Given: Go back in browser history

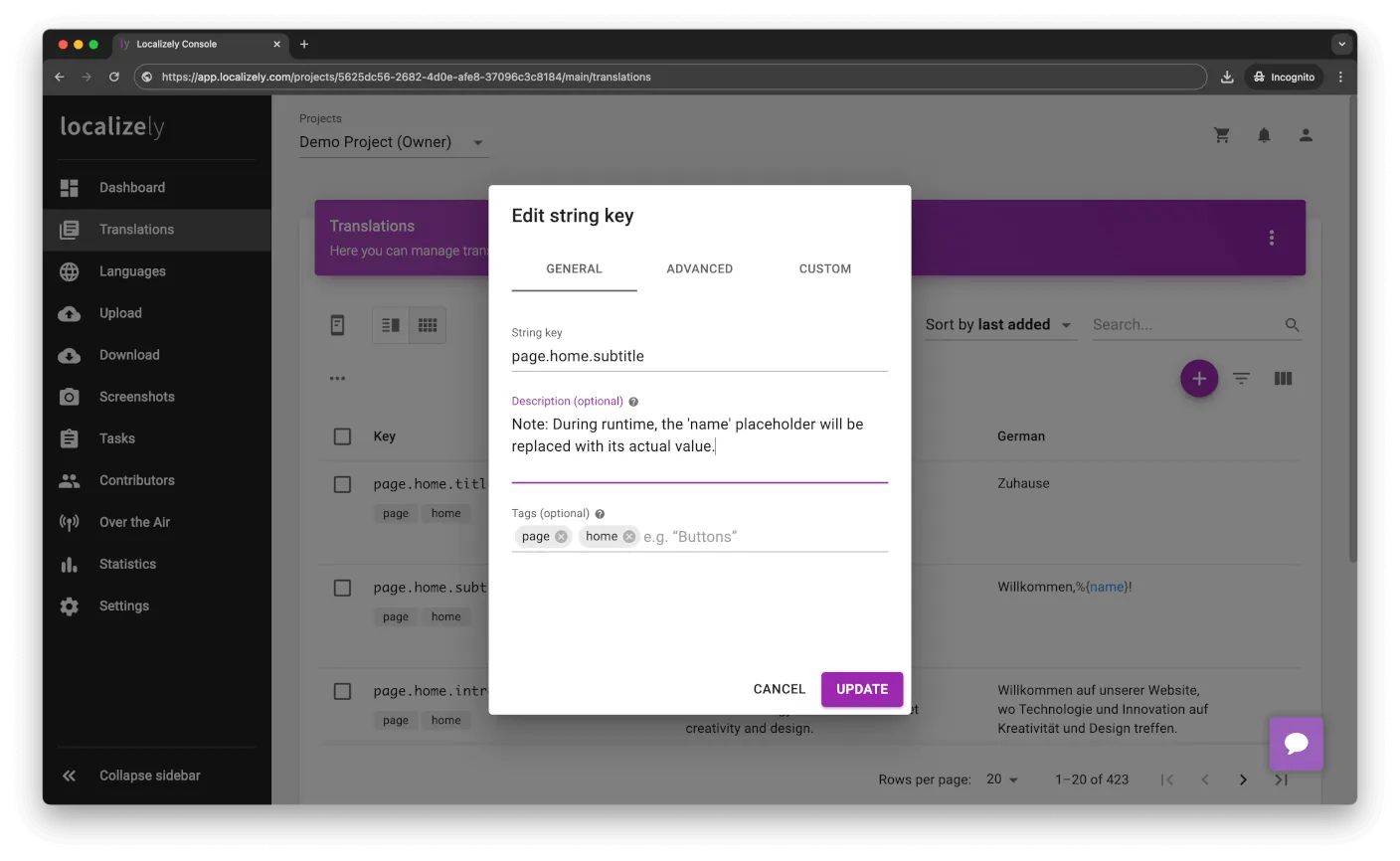Looking at the screenshot, I should pos(60,77).
